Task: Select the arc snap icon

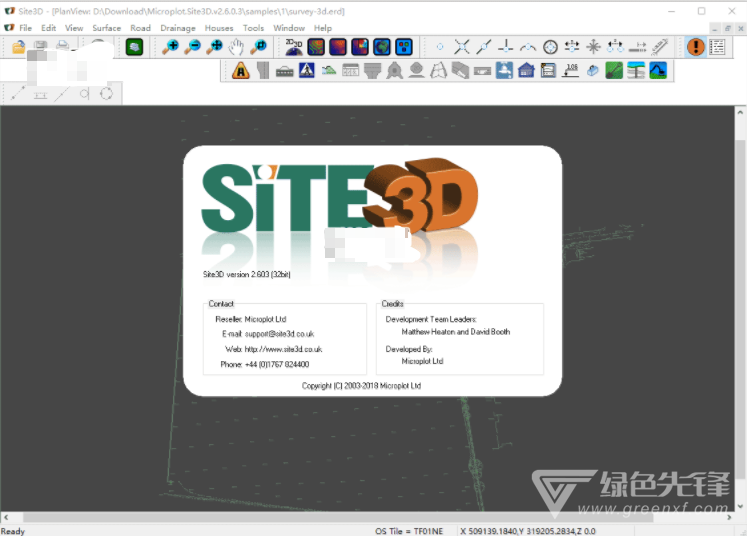Action: [528, 47]
